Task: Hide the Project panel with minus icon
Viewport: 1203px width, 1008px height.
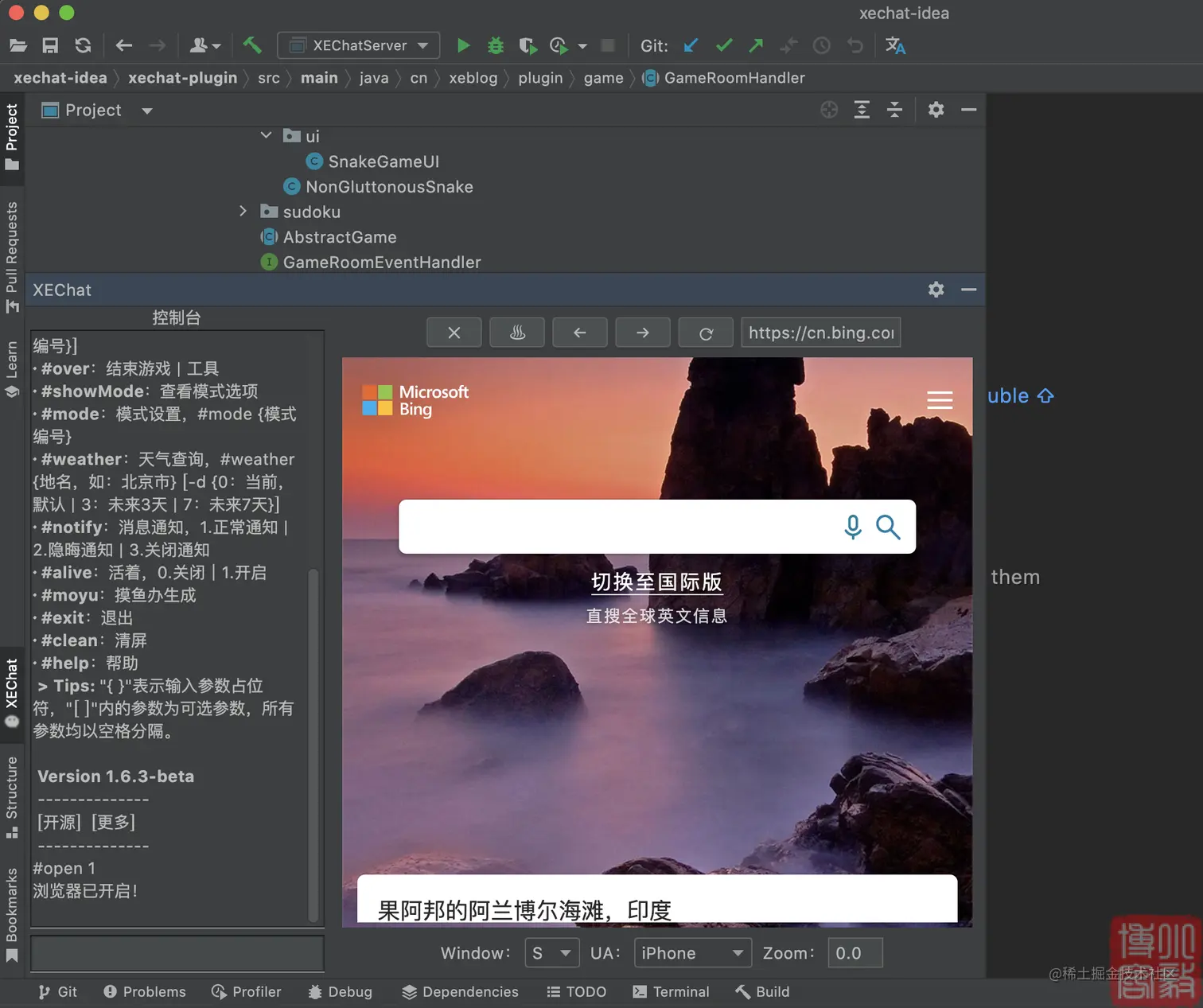Action: pyautogui.click(x=968, y=110)
